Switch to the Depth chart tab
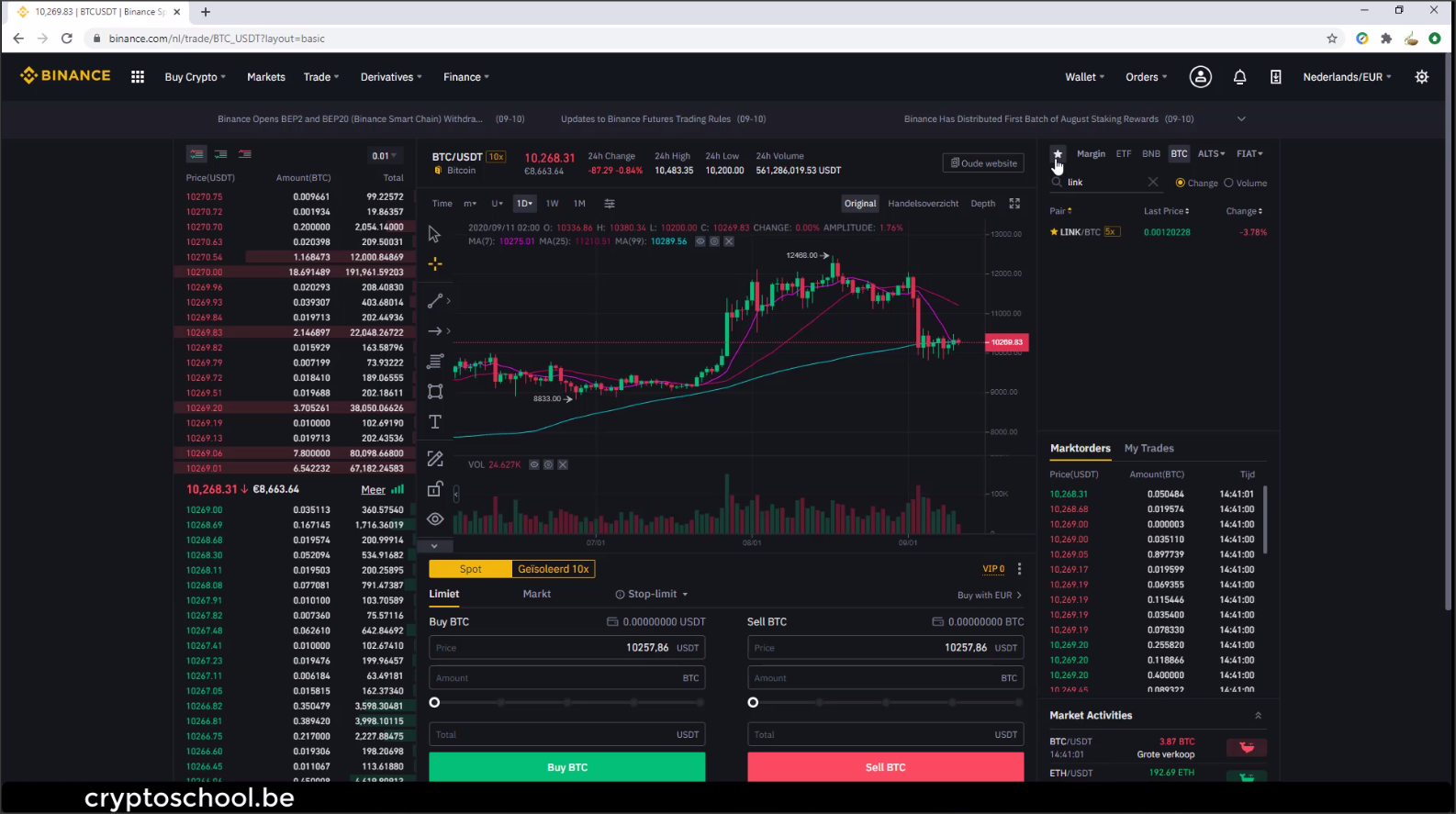1456x814 pixels. pyautogui.click(x=983, y=204)
